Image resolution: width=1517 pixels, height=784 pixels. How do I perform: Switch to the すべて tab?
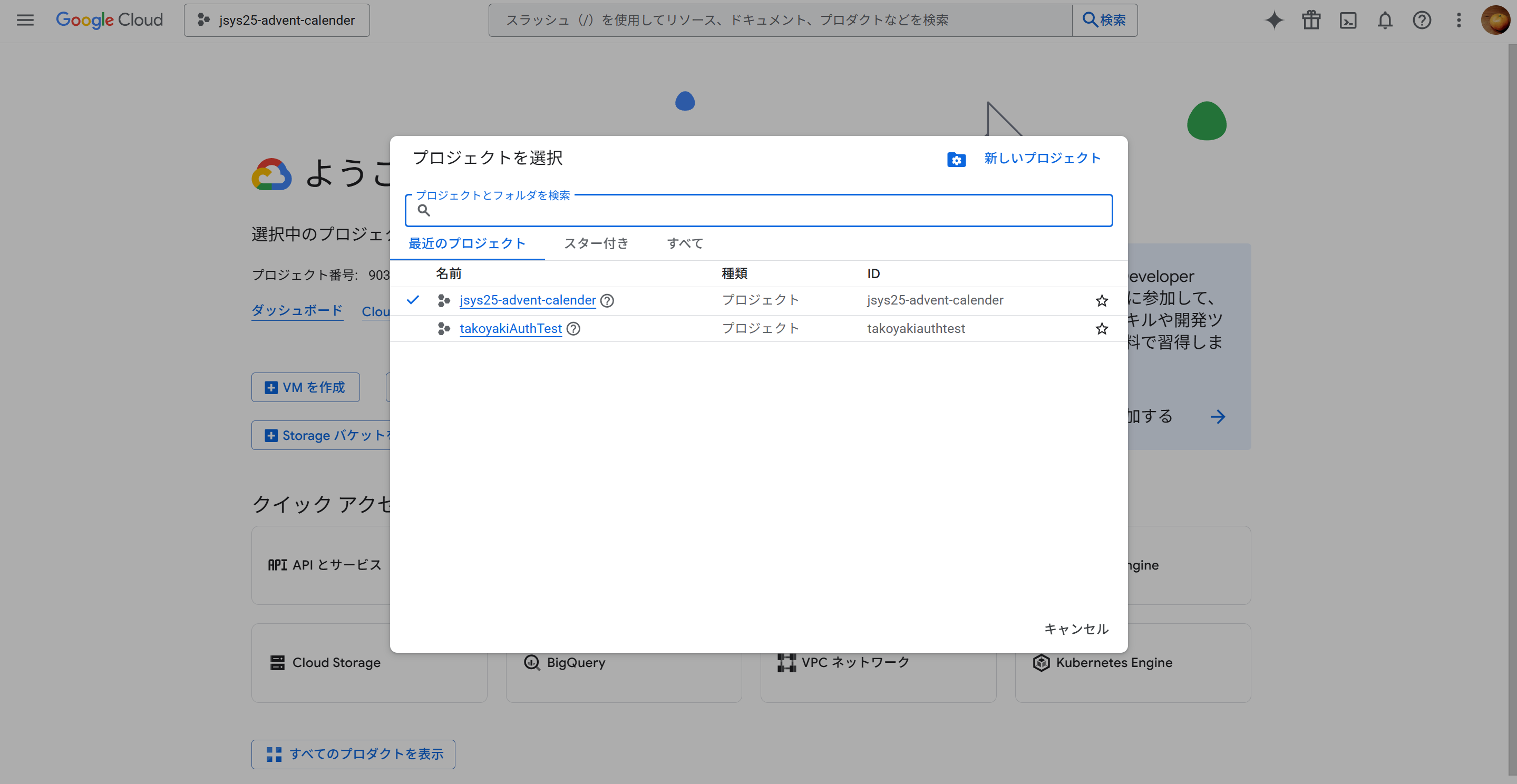click(684, 243)
